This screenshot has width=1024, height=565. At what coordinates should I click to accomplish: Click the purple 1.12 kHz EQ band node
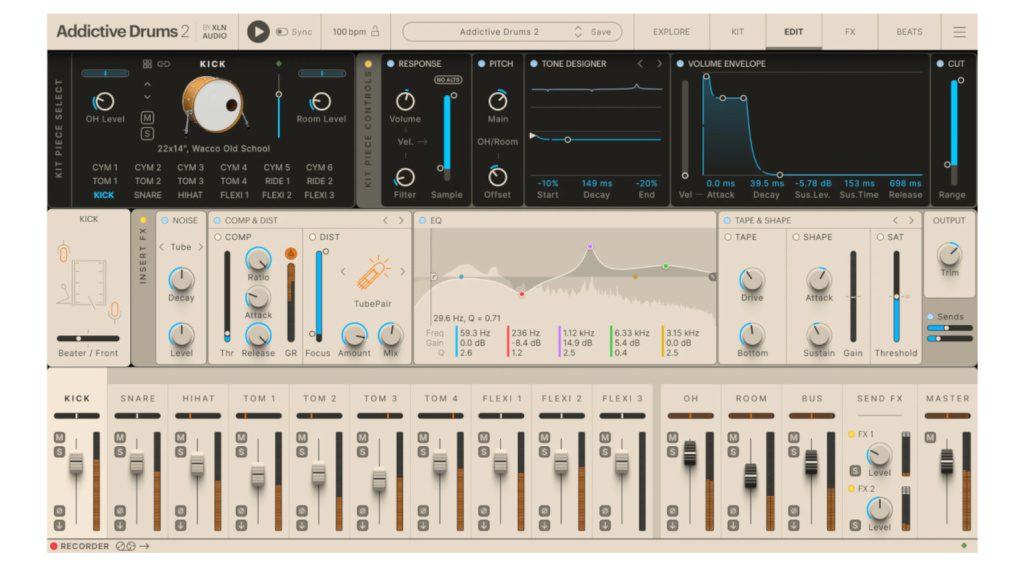(x=590, y=247)
